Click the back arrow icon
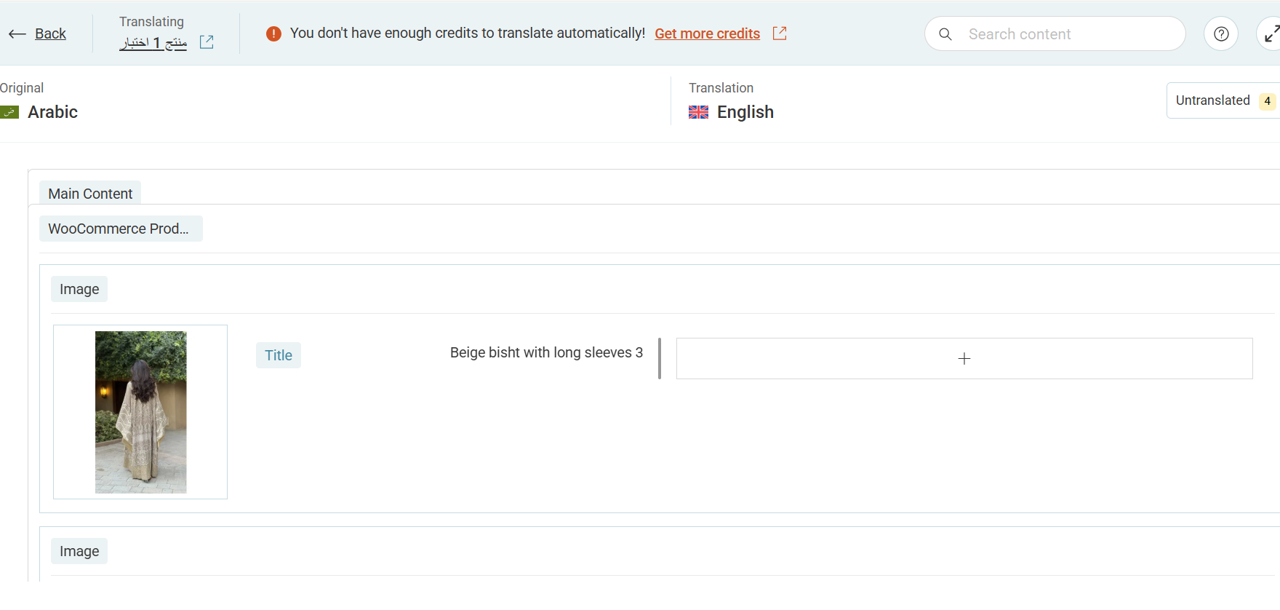 click(x=17, y=34)
